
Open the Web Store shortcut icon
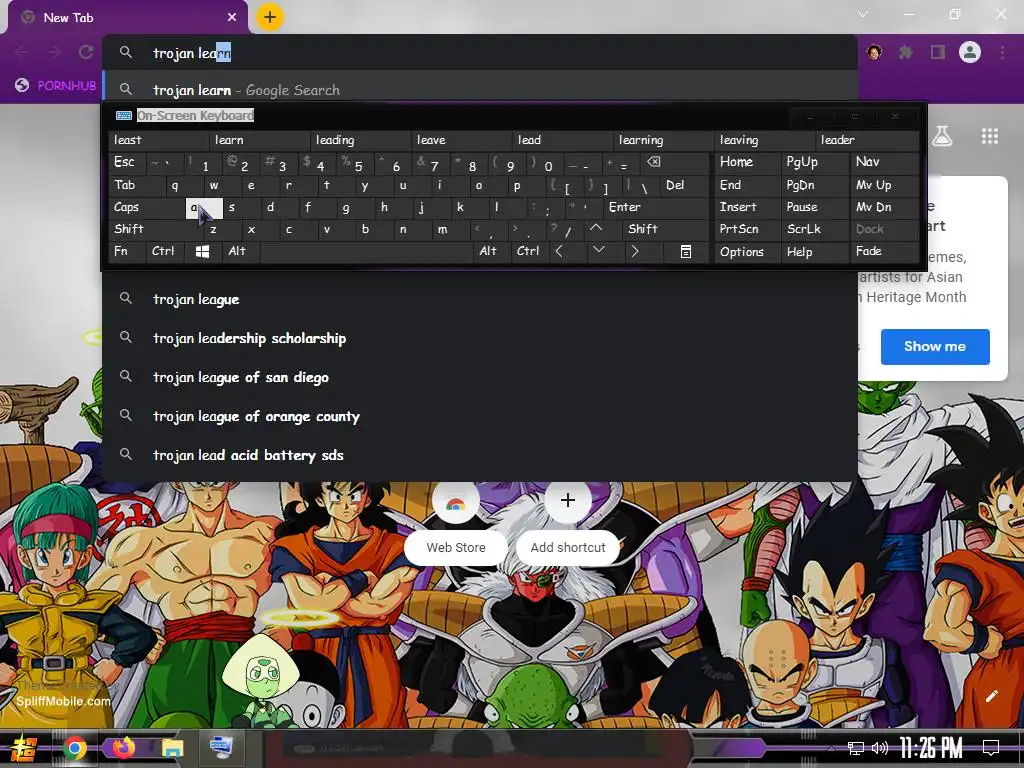[x=456, y=502]
